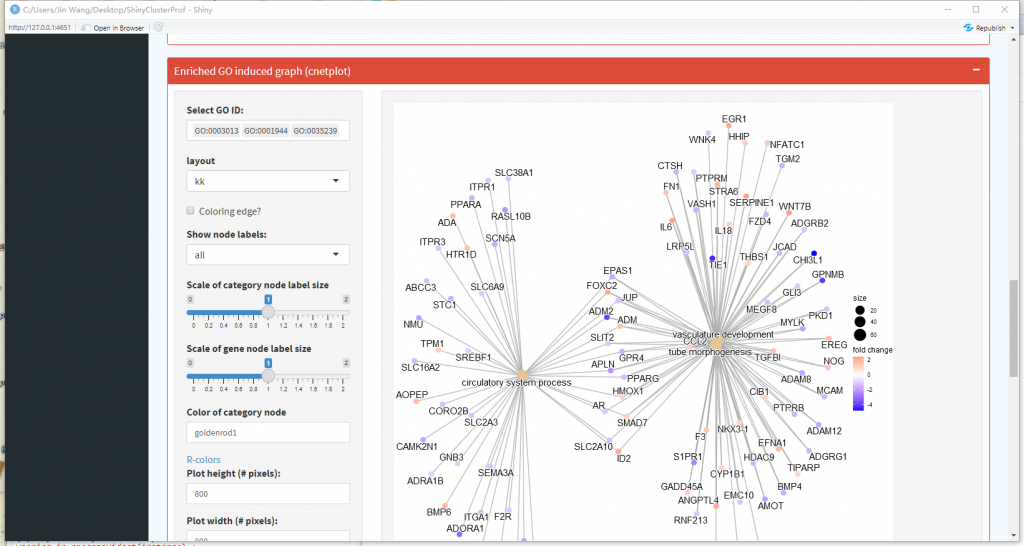Click the R Shiny window icon

pyautogui.click(x=14, y=9)
